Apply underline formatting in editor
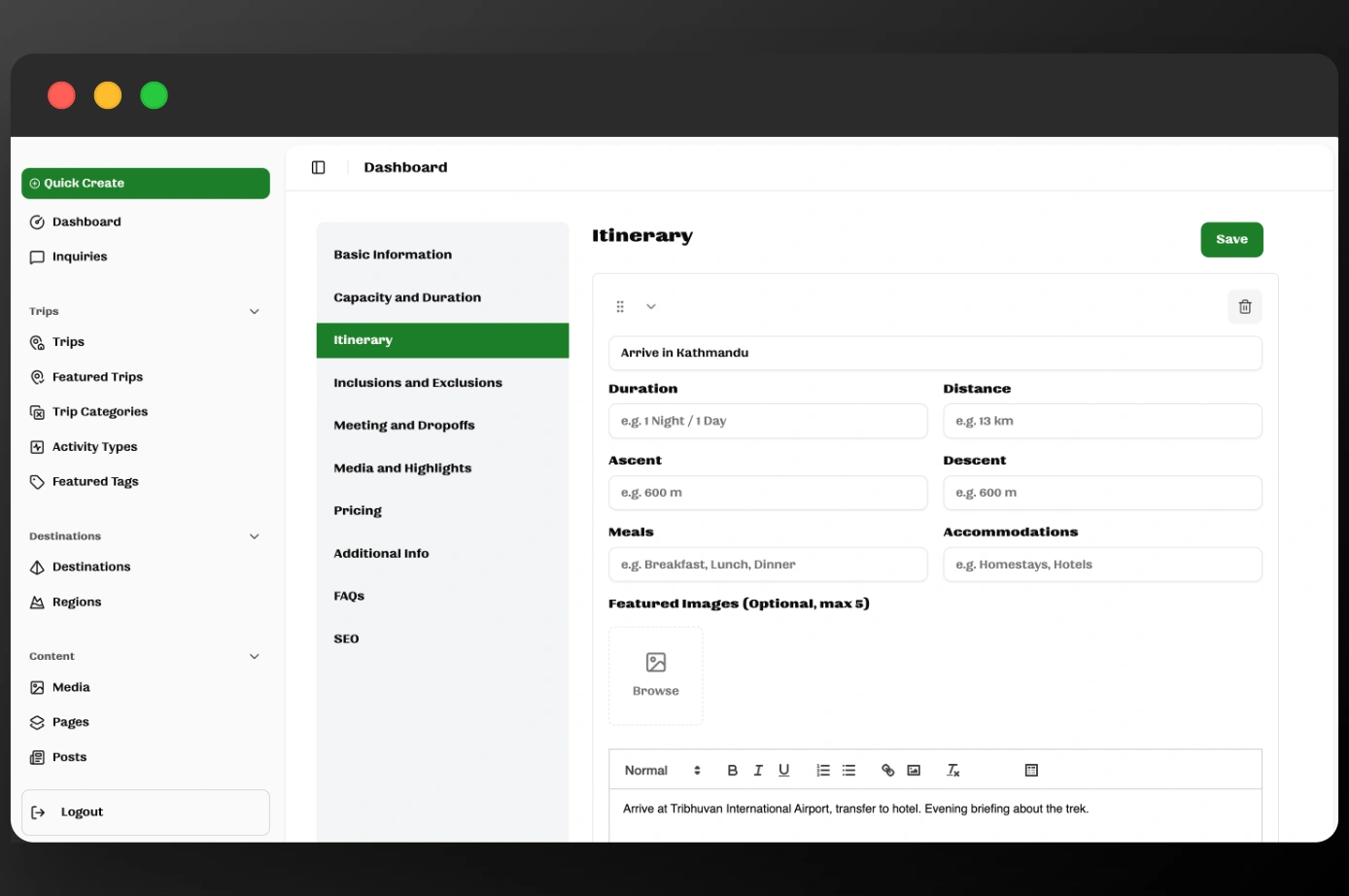1349x896 pixels. click(784, 771)
